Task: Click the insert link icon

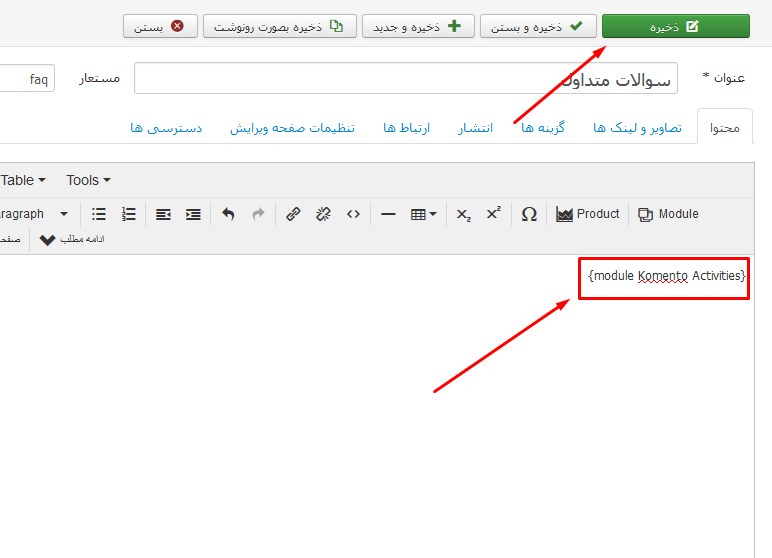Action: (x=293, y=214)
